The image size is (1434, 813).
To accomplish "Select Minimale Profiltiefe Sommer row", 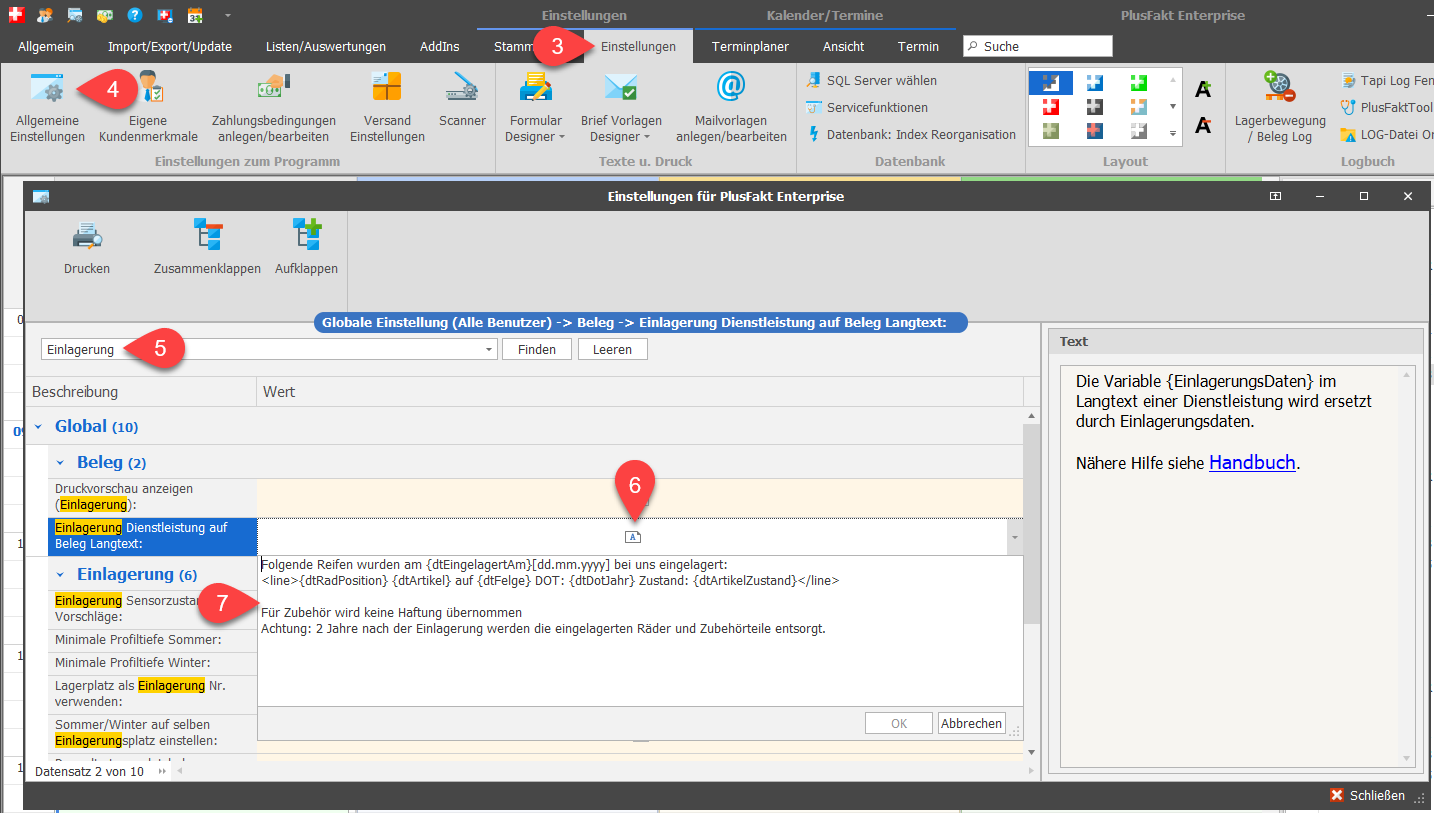I will [x=152, y=639].
